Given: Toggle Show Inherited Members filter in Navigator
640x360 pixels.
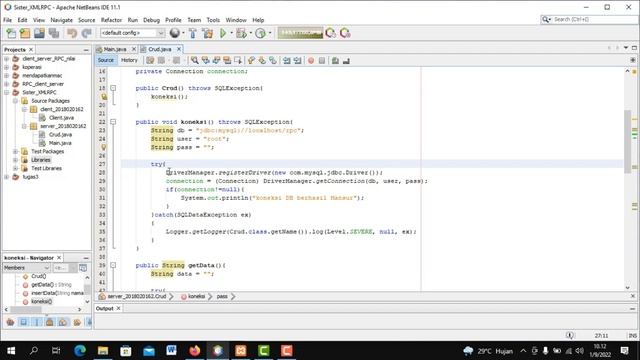Looking at the screenshot, I should [x=10, y=322].
